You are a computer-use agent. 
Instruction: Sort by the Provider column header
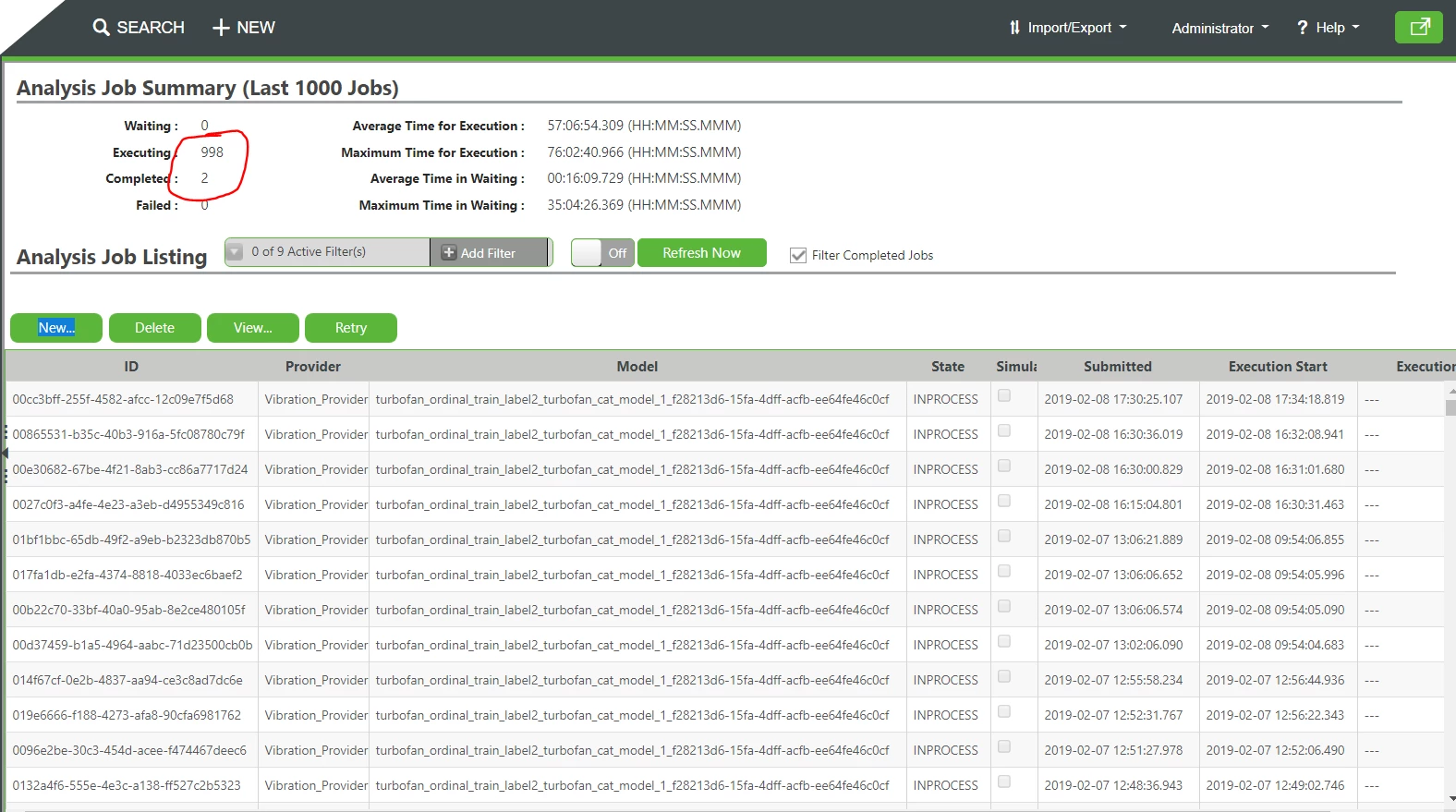313,367
